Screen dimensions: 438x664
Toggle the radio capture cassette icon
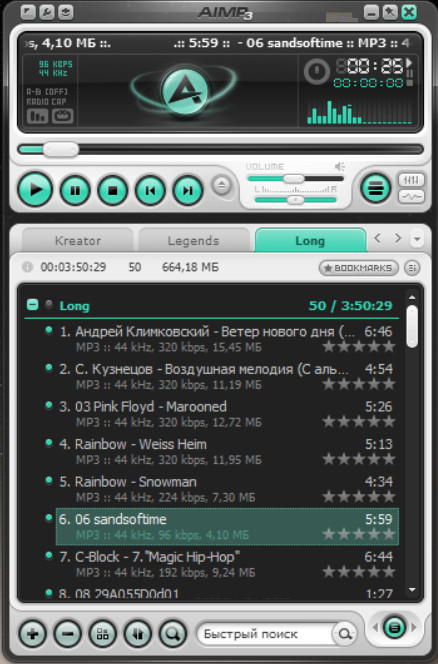[63, 116]
